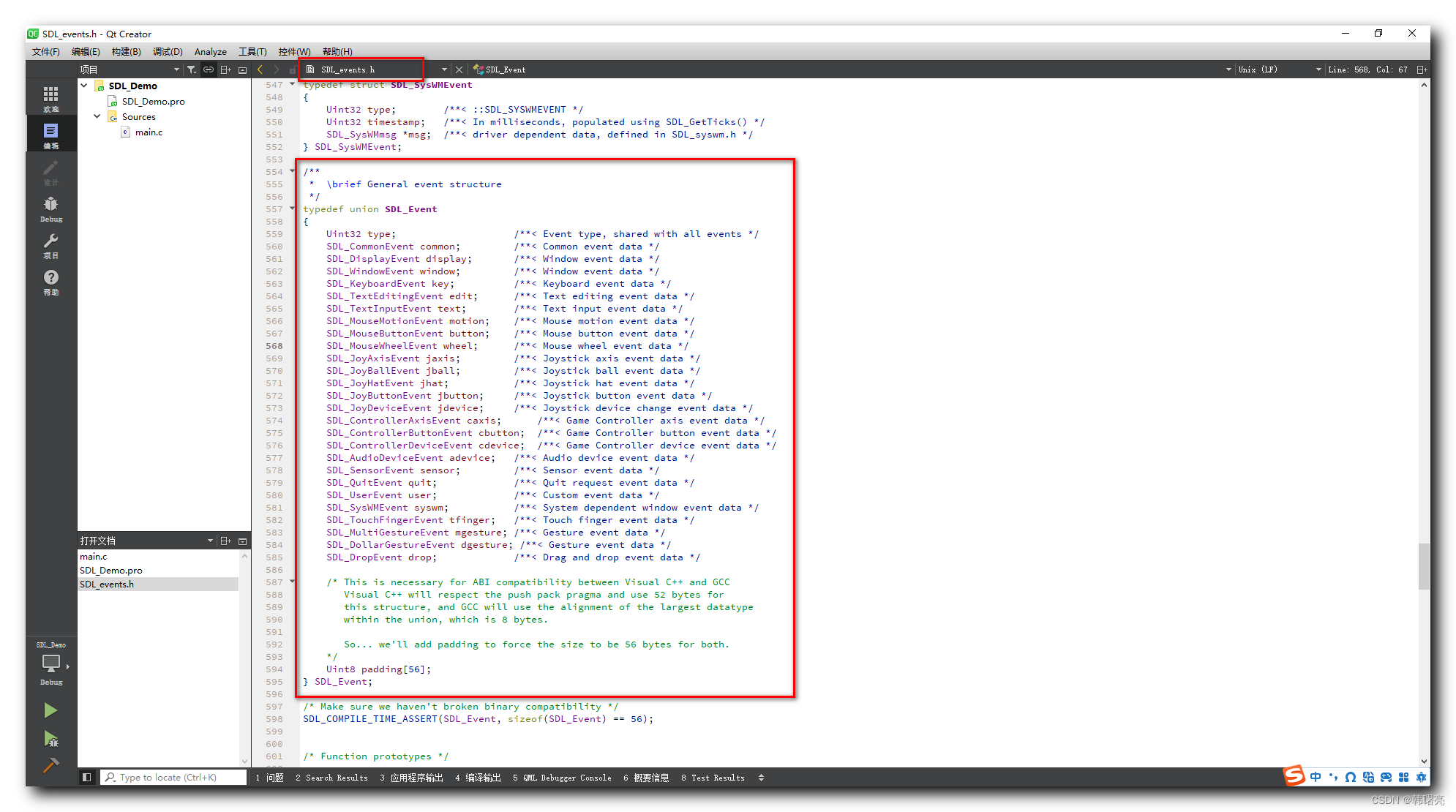
Task: Click the editor vertical scrollbar handle
Action: [1424, 565]
